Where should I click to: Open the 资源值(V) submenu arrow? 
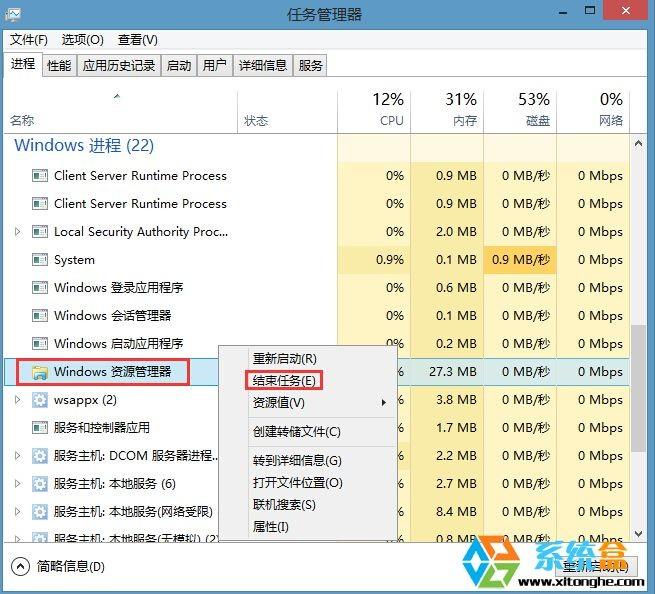[x=383, y=403]
